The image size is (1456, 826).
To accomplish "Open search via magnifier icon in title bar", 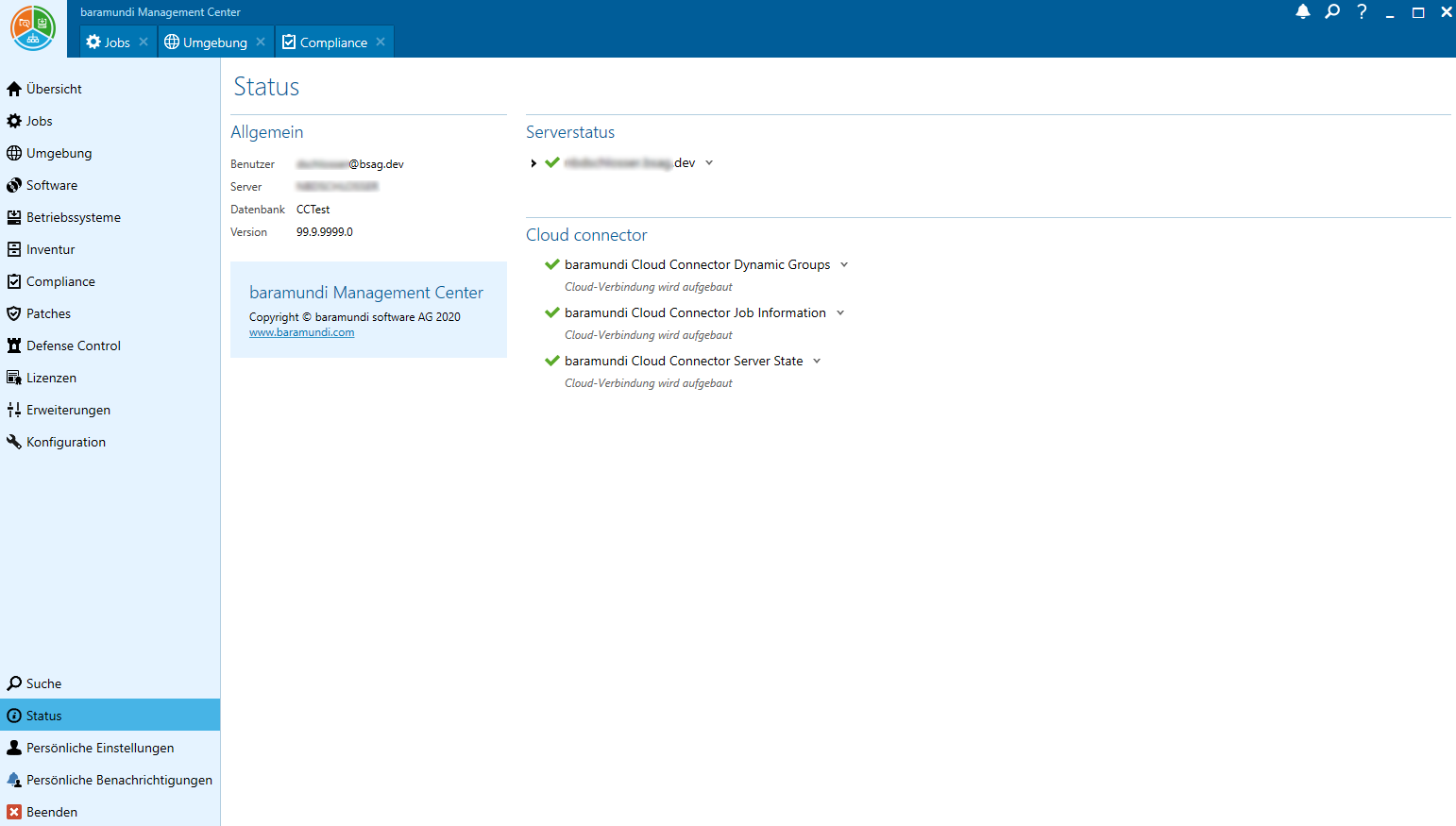I will 1332,12.
